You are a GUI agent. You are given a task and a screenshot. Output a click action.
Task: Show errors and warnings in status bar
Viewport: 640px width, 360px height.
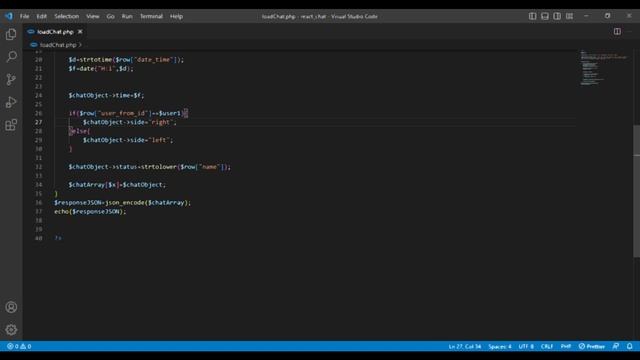click(19, 346)
